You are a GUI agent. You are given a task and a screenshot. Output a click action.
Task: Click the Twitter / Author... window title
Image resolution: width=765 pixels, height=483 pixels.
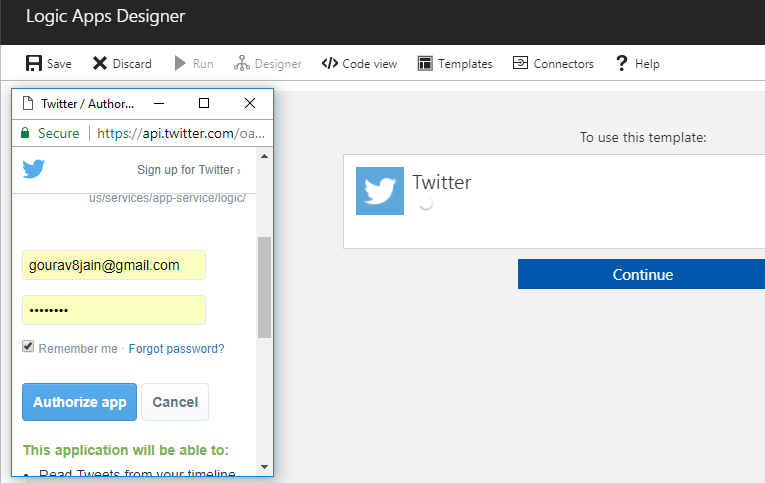(x=87, y=104)
